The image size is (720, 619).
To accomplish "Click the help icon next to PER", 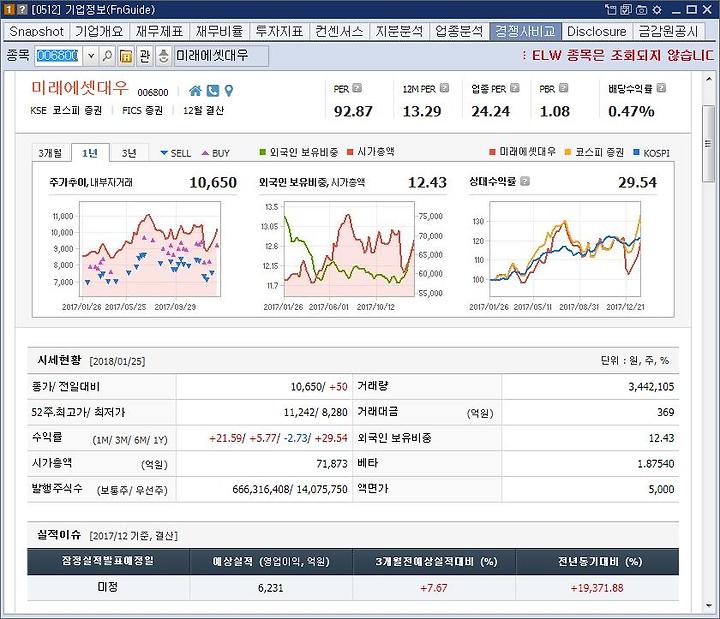I will [357, 88].
